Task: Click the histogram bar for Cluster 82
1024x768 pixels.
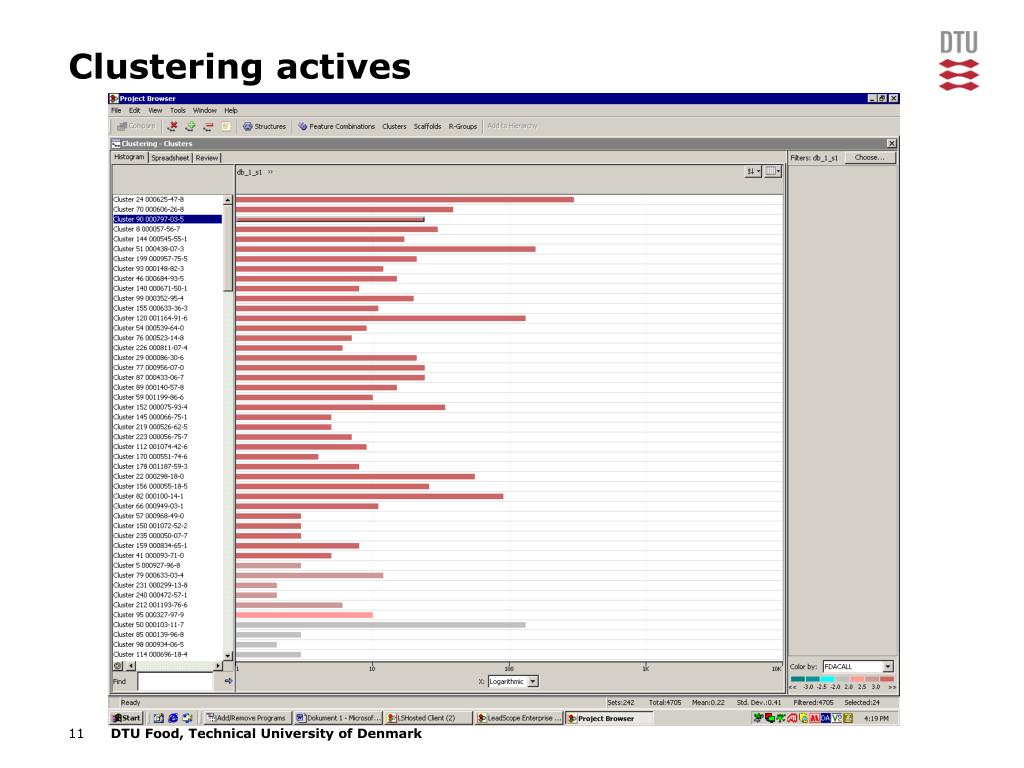Action: tap(370, 496)
